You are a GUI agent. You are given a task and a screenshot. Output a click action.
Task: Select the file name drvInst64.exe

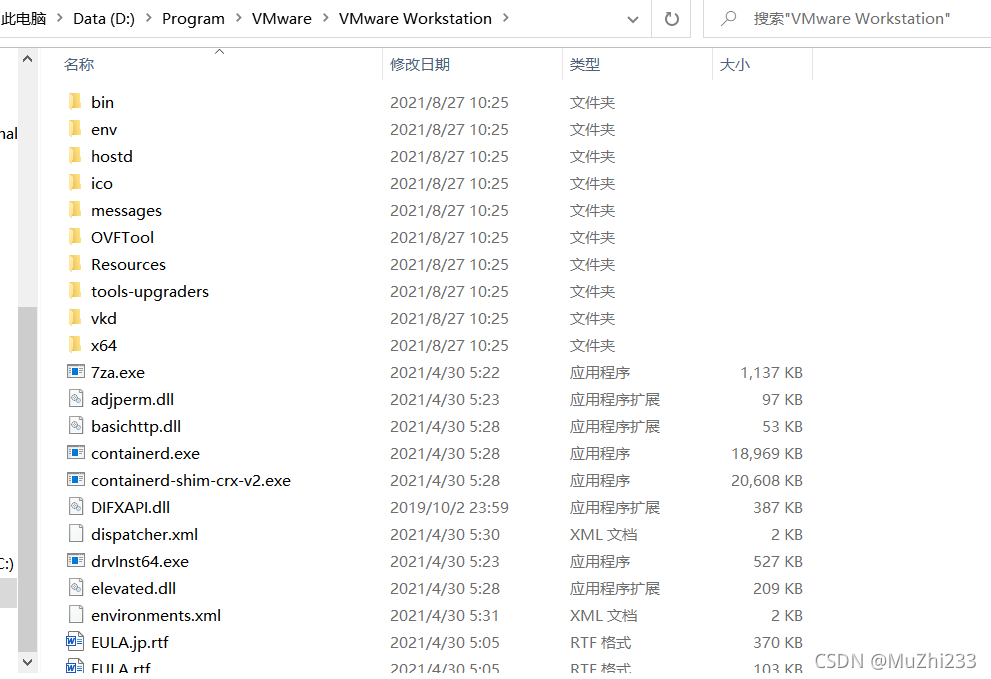point(140,561)
